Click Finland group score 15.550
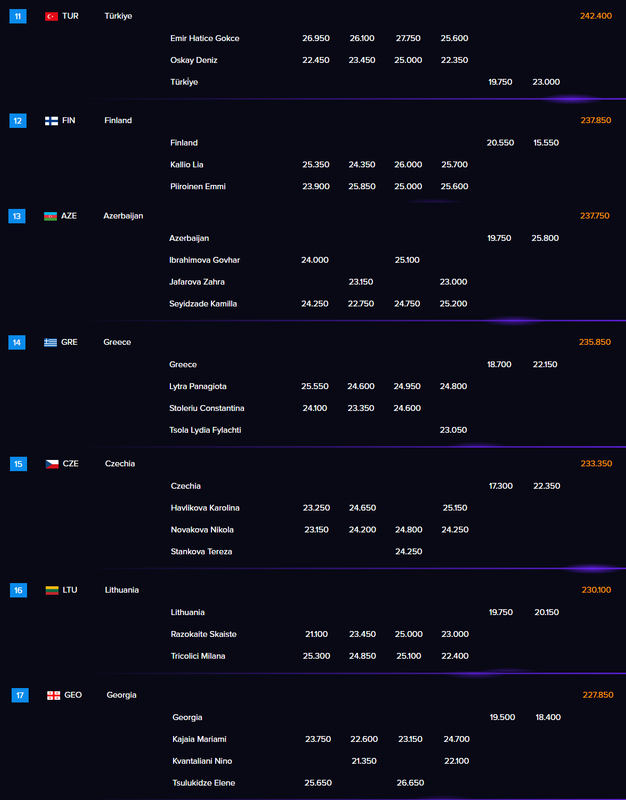This screenshot has width=626, height=800. (x=546, y=143)
